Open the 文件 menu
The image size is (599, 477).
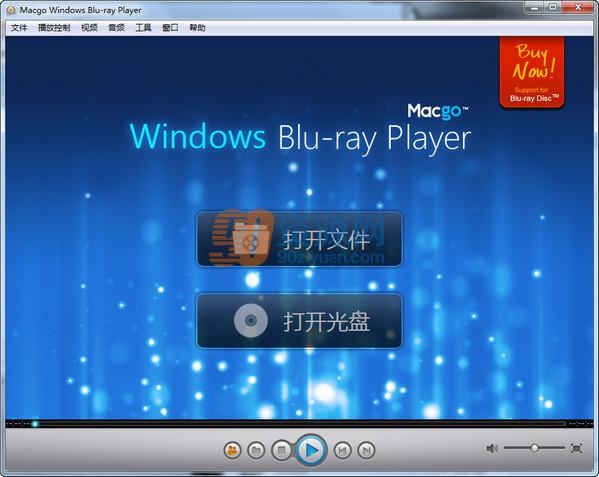(x=19, y=27)
